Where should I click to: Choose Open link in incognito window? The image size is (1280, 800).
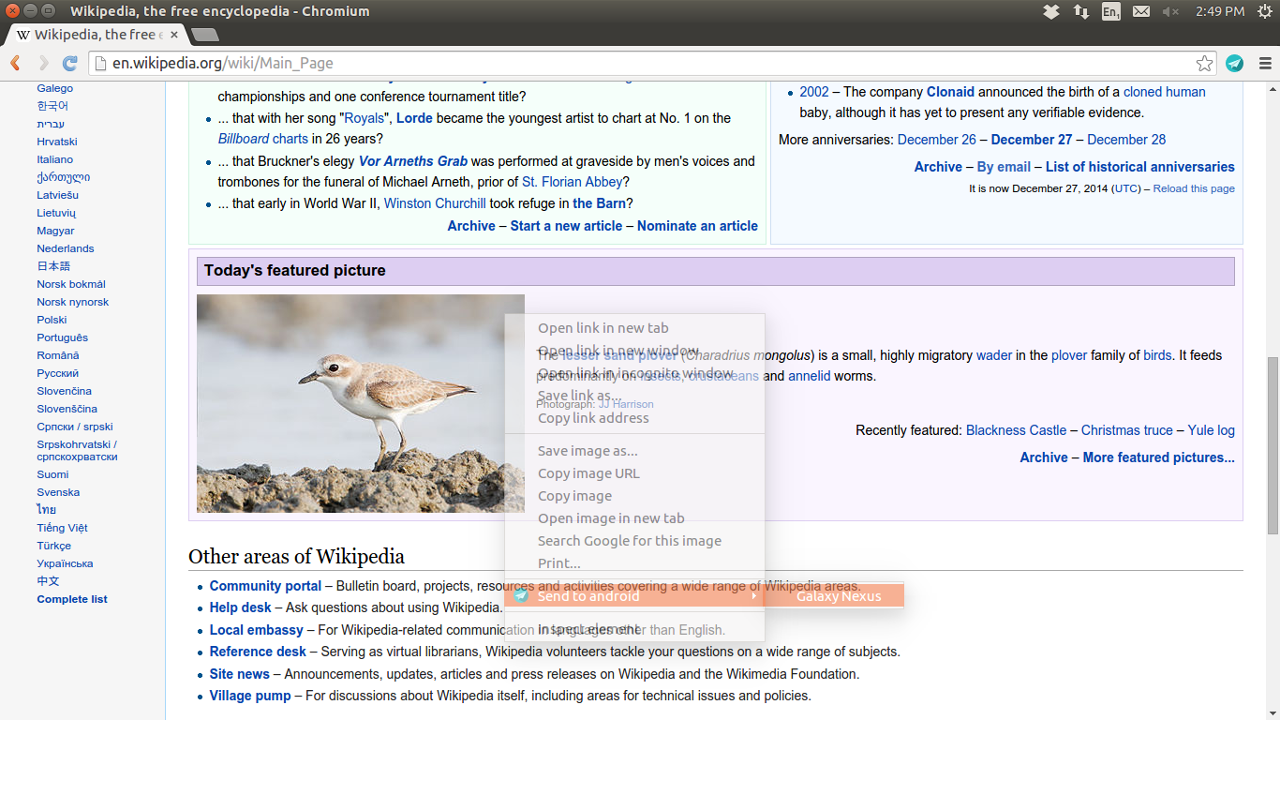635,373
